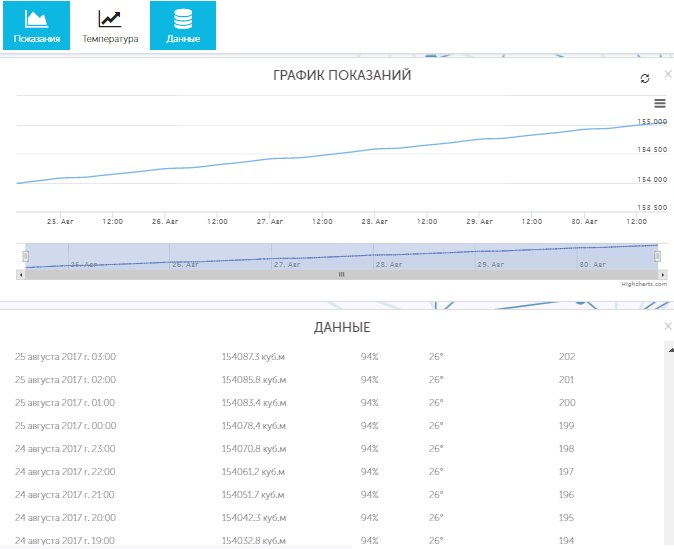
Task: Refresh the График показаний chart
Action: [x=645, y=78]
